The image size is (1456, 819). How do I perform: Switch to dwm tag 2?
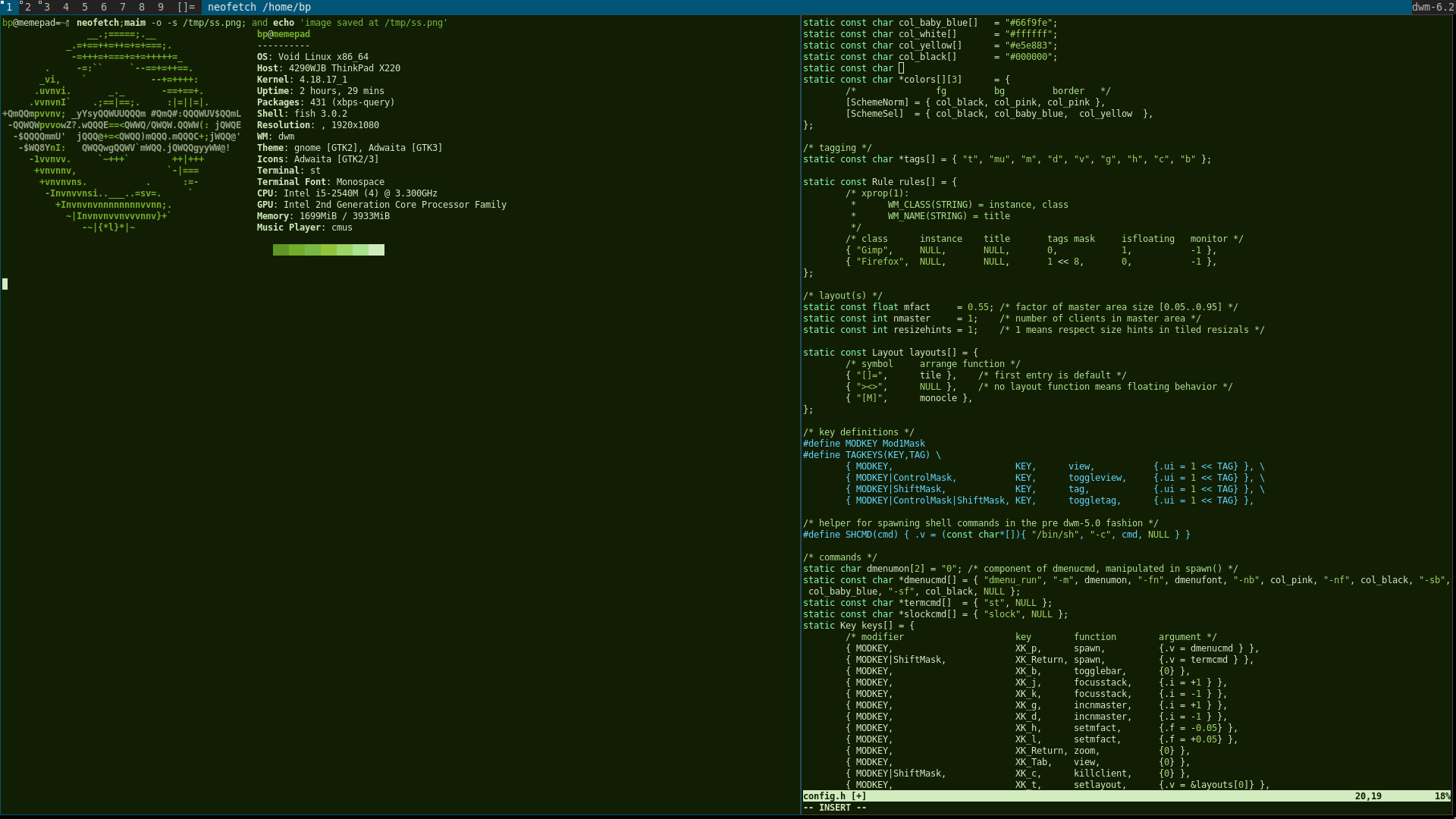coord(28,7)
